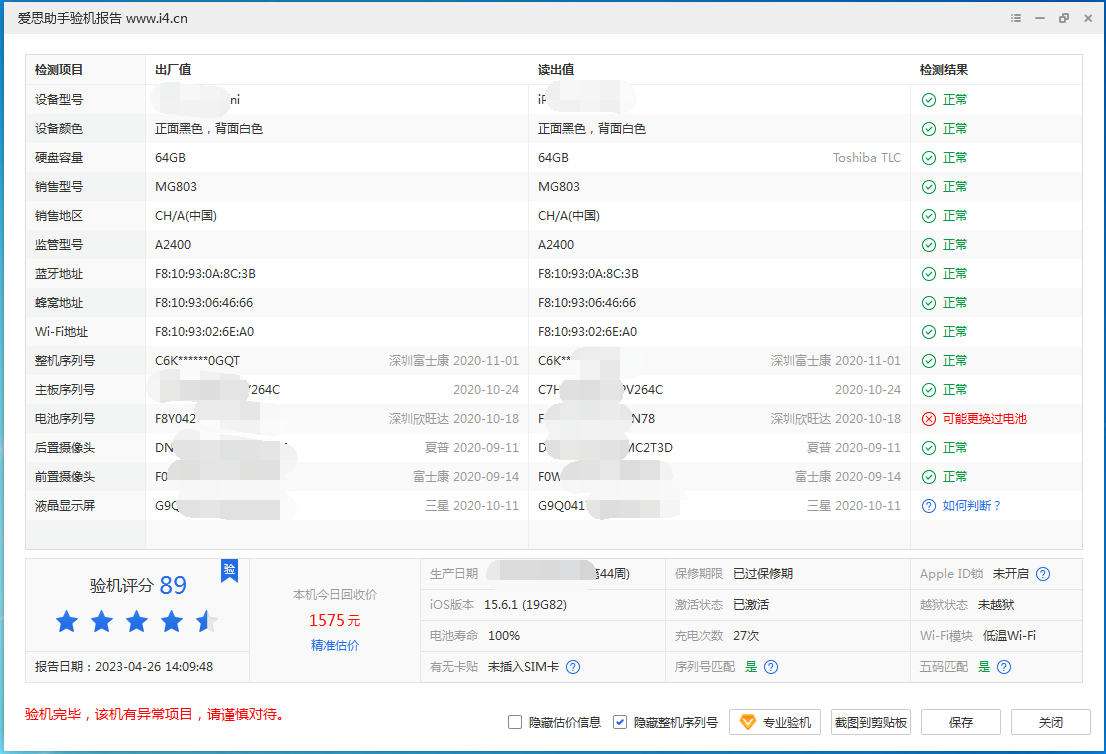This screenshot has height=754, width=1106.
Task: Click the 检测项目 column header
Action: click(x=59, y=70)
